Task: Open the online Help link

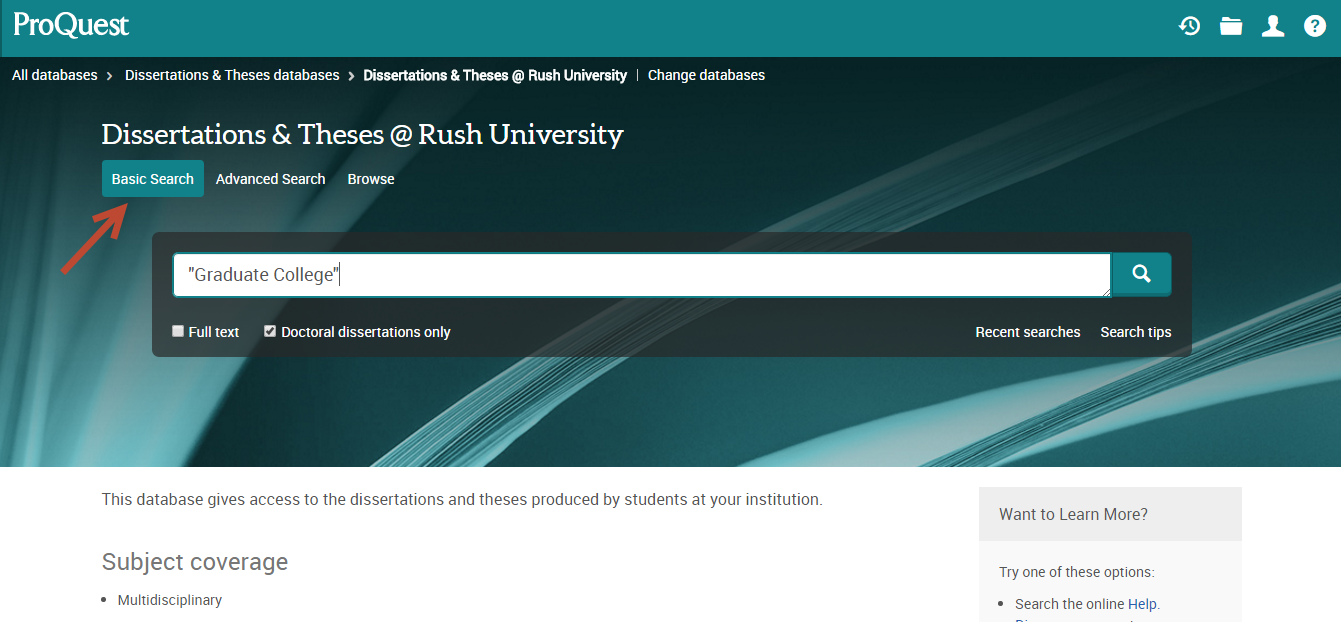Action: click(1143, 604)
